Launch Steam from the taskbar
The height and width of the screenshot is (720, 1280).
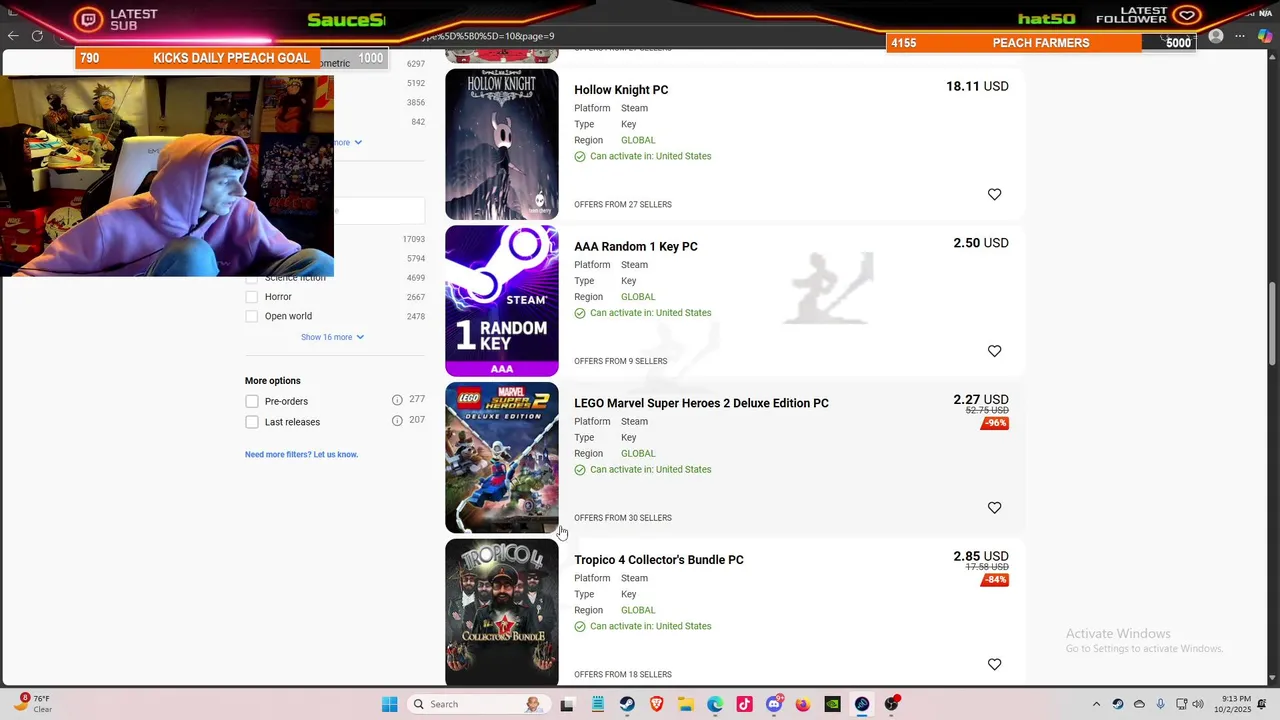(627, 704)
